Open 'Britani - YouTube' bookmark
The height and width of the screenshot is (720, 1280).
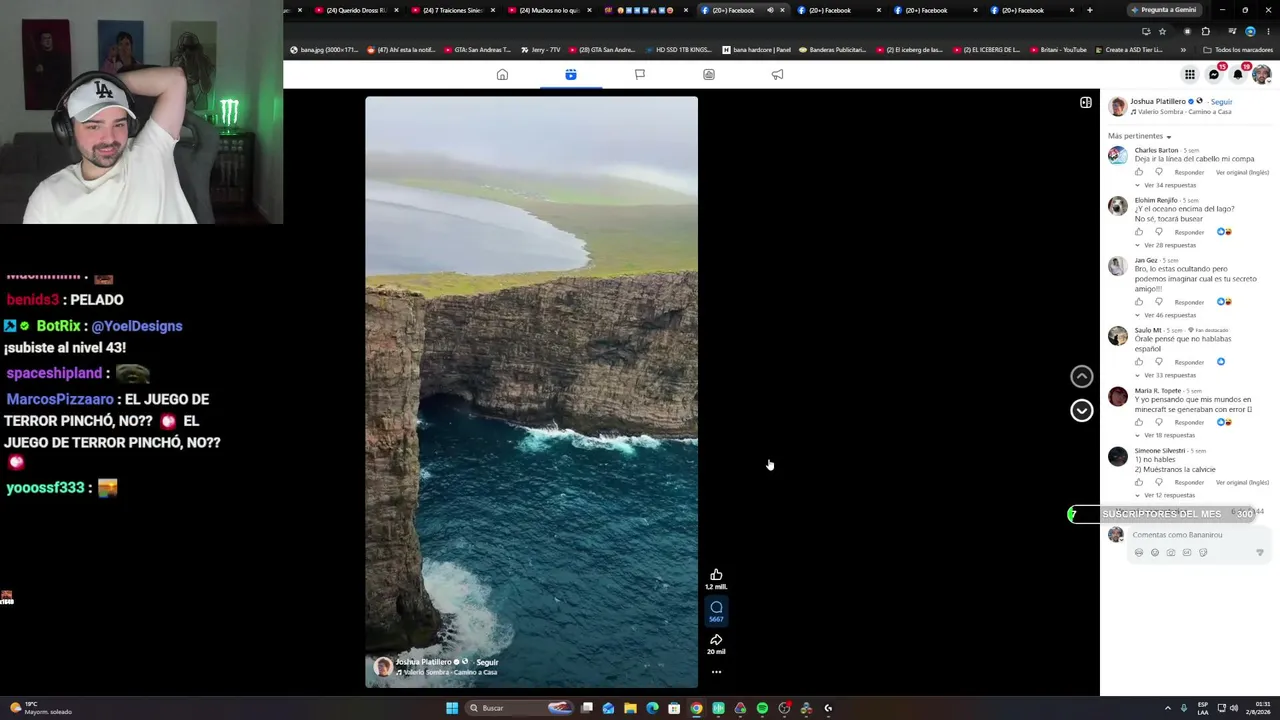pos(1058,49)
